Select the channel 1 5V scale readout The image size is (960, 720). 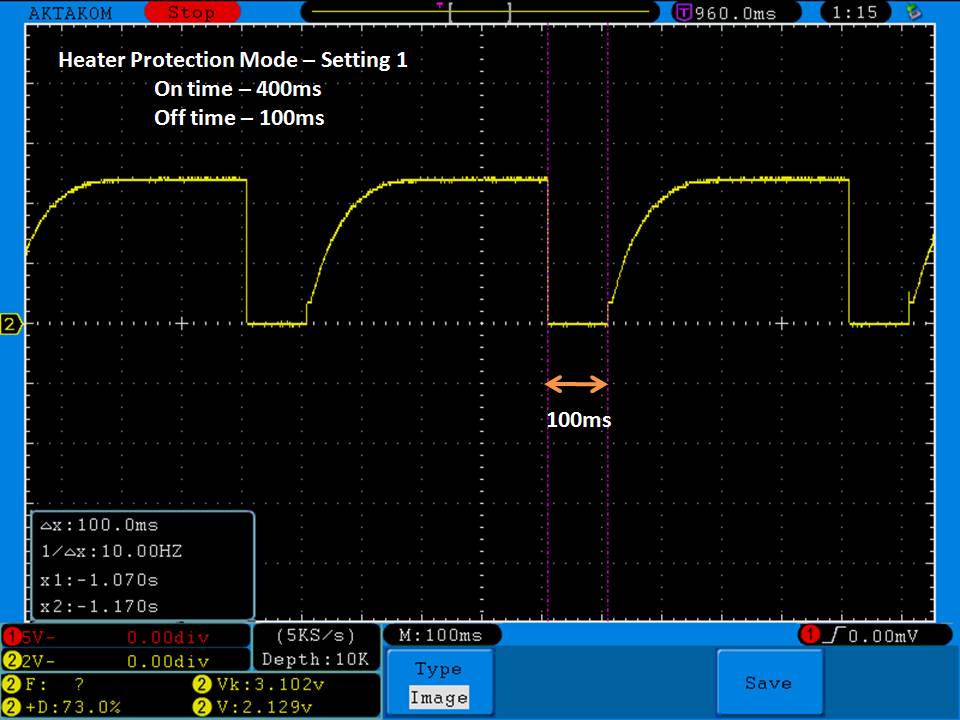click(x=125, y=637)
